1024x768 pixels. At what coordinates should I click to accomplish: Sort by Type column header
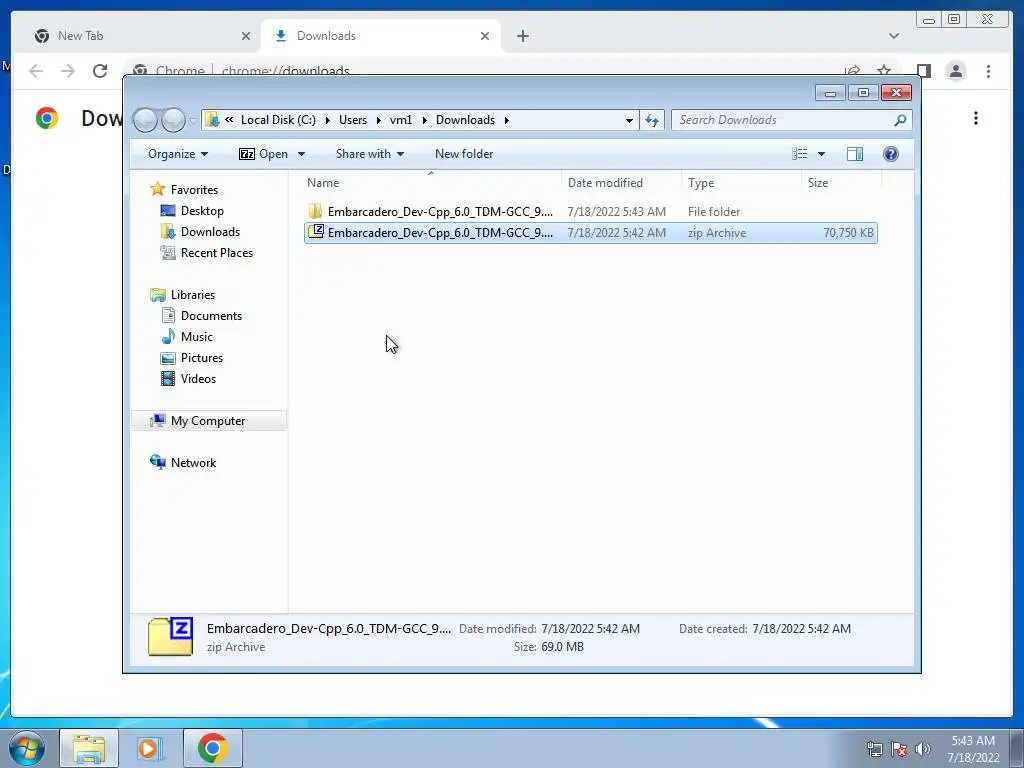point(741,183)
